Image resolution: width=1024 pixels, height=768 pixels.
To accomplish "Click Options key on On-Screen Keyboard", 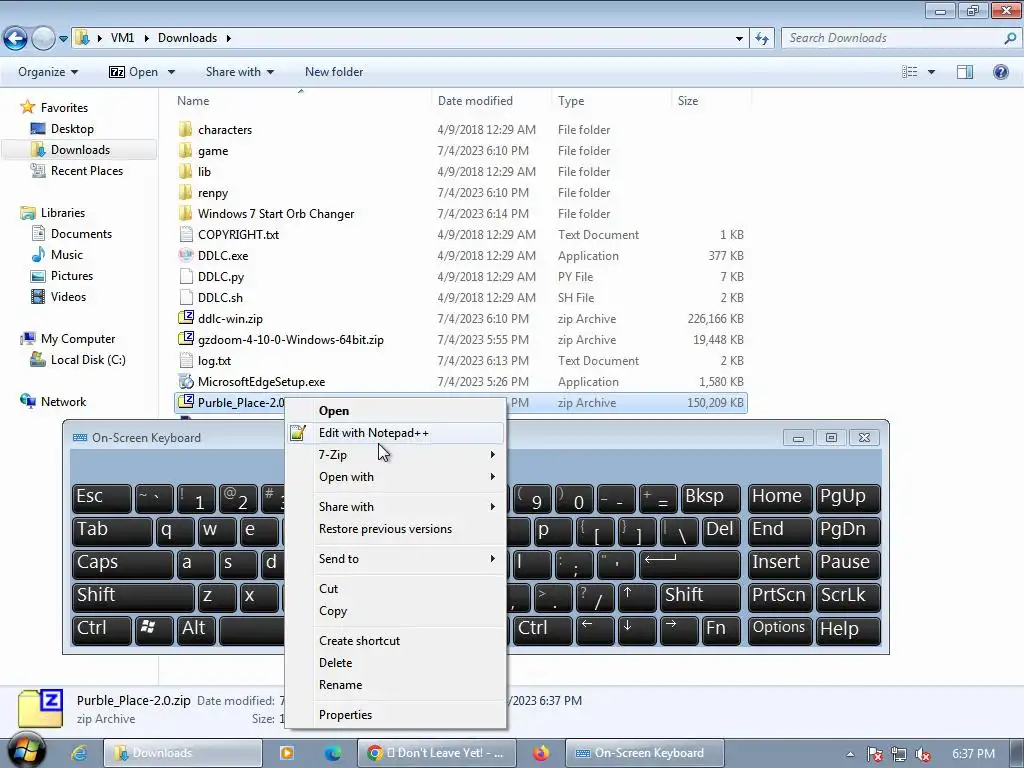I will (x=779, y=629).
